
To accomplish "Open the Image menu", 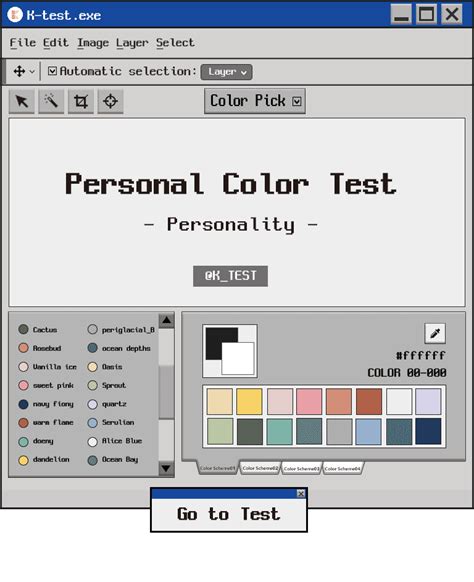I will click(93, 43).
